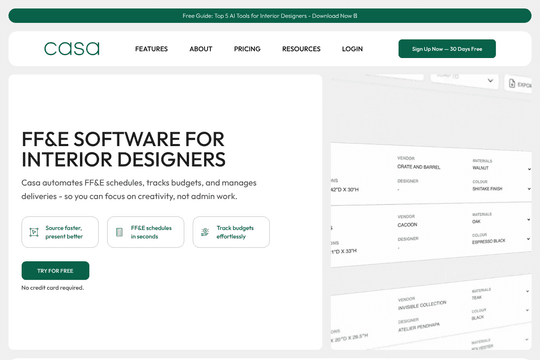
Task: Open the Features menu item
Action: pyautogui.click(x=151, y=49)
